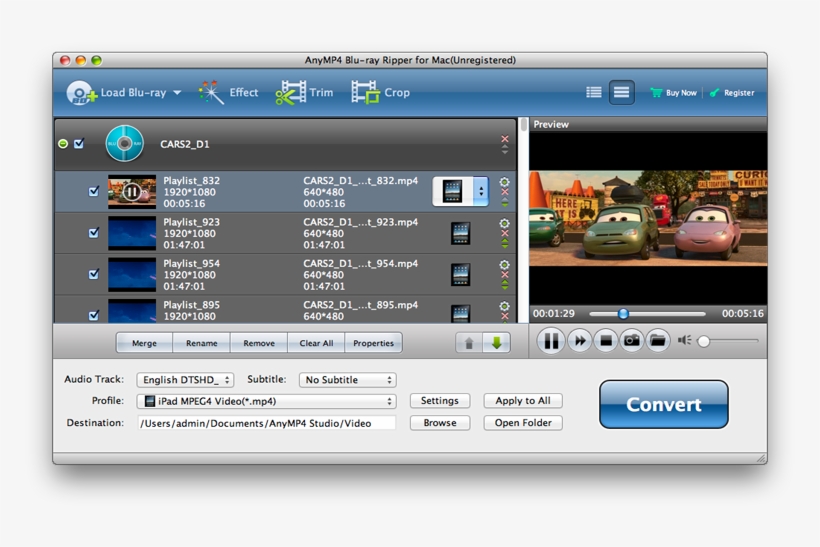Open snapshot folder icon
820x547 pixels.
[658, 341]
